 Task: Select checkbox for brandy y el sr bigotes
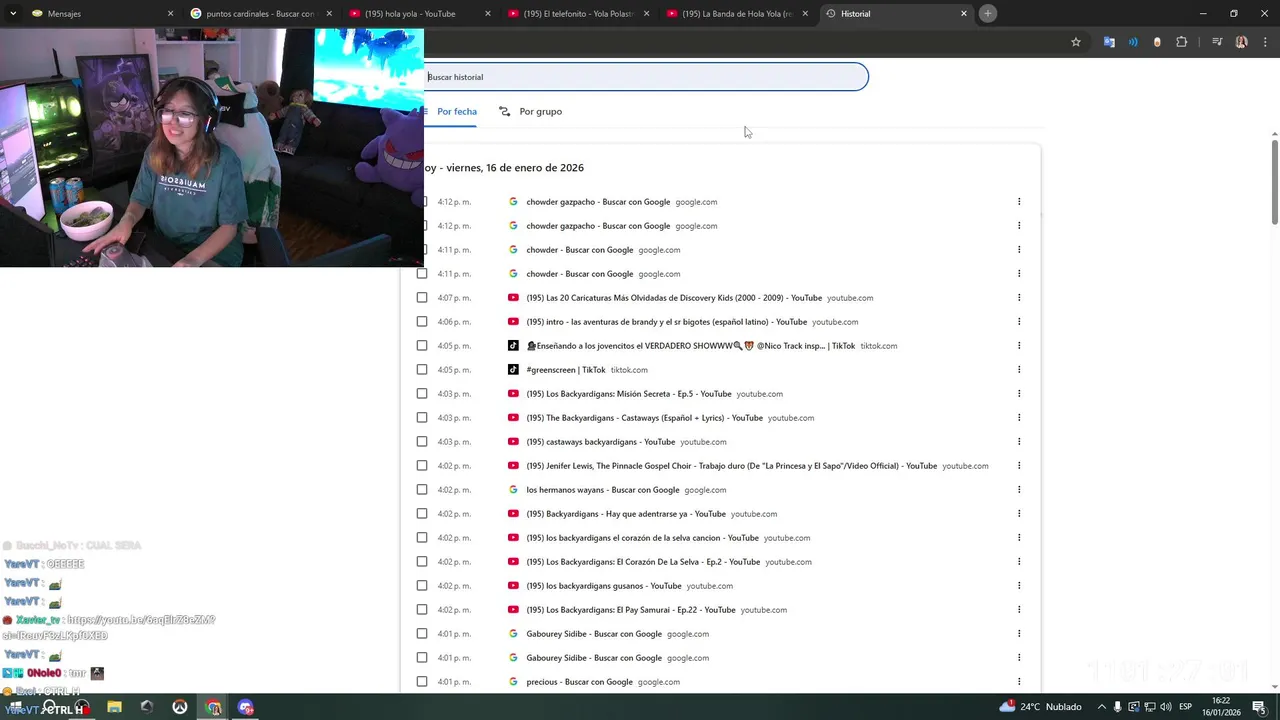(x=422, y=322)
